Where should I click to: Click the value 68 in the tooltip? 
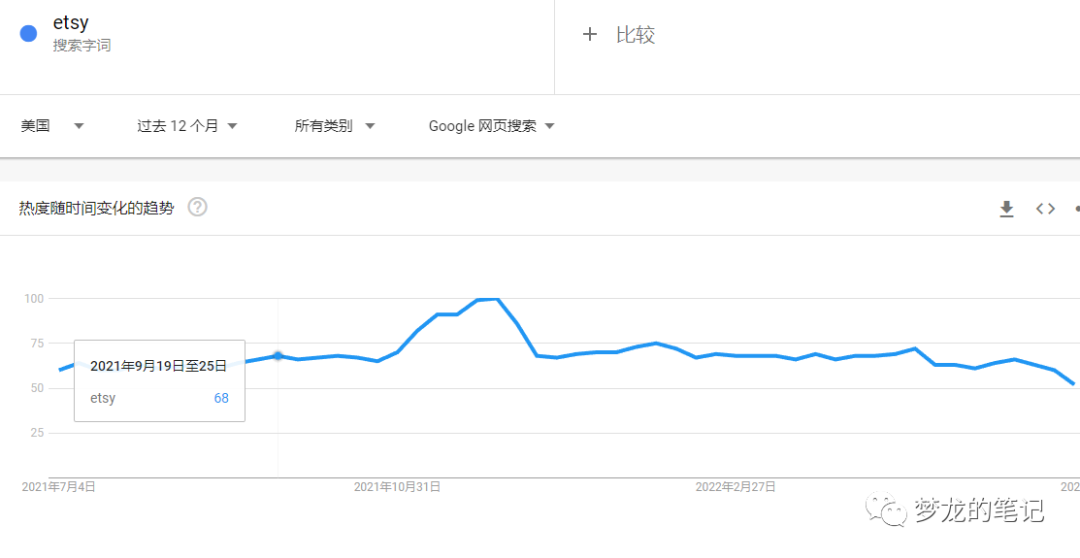pyautogui.click(x=221, y=398)
